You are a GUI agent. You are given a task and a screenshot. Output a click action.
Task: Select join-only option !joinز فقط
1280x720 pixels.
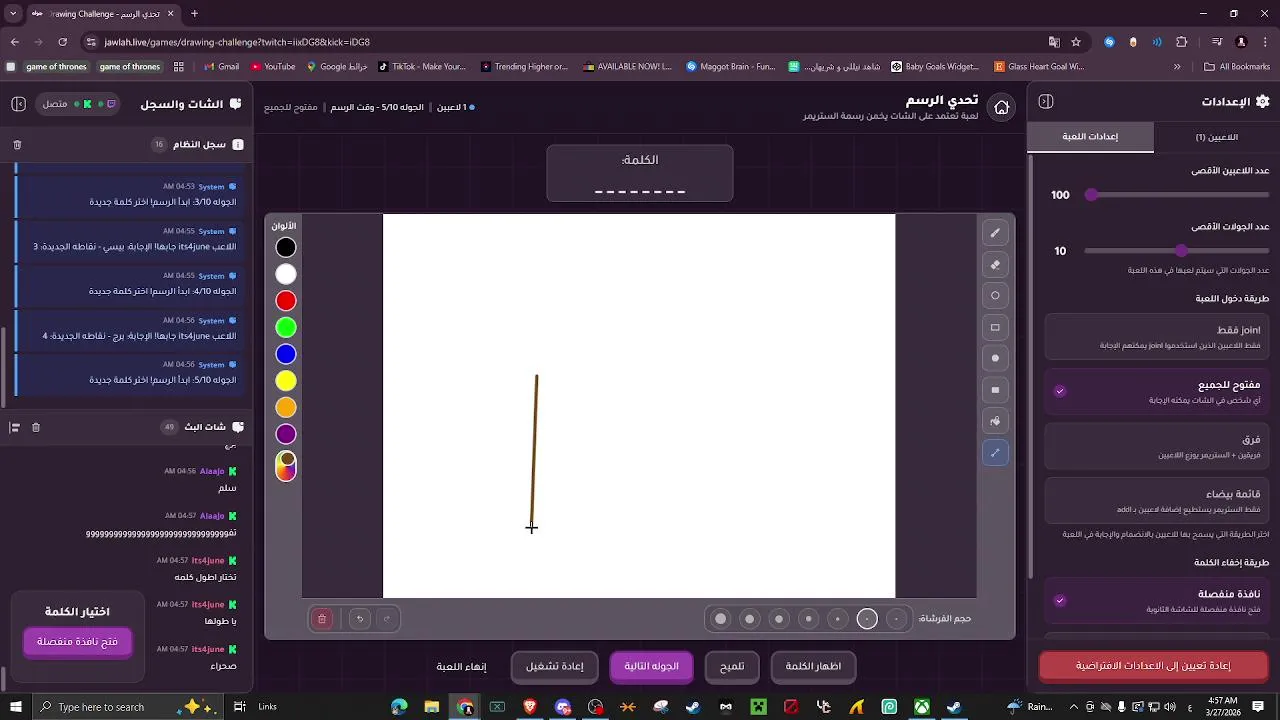tap(1156, 337)
